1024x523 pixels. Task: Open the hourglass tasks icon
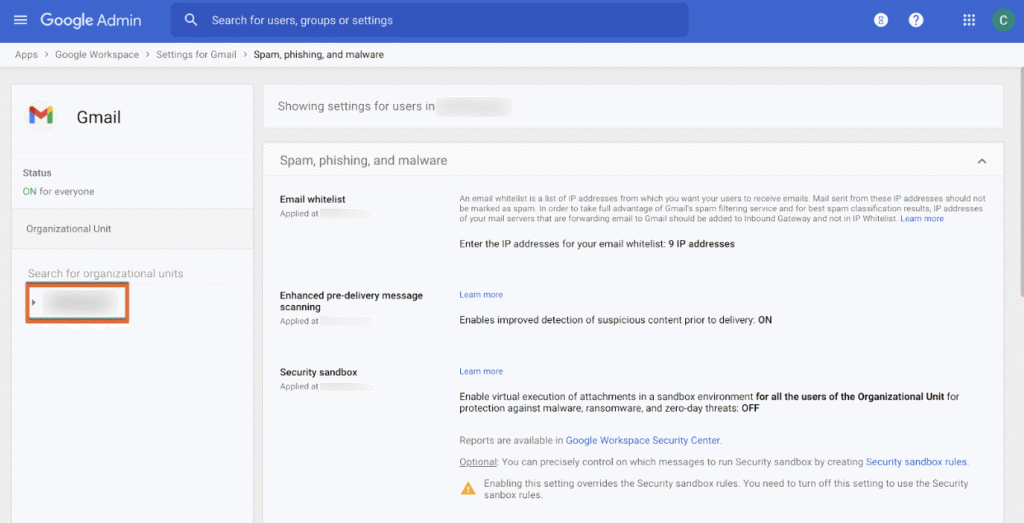click(x=881, y=20)
